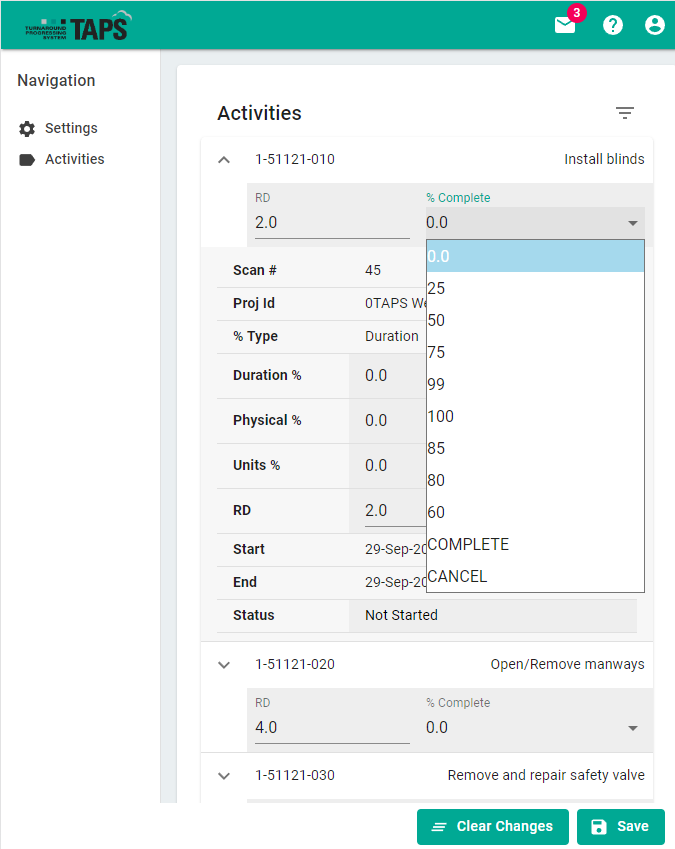The height and width of the screenshot is (849, 675).
Task: Click the help question mark icon
Action: (613, 25)
